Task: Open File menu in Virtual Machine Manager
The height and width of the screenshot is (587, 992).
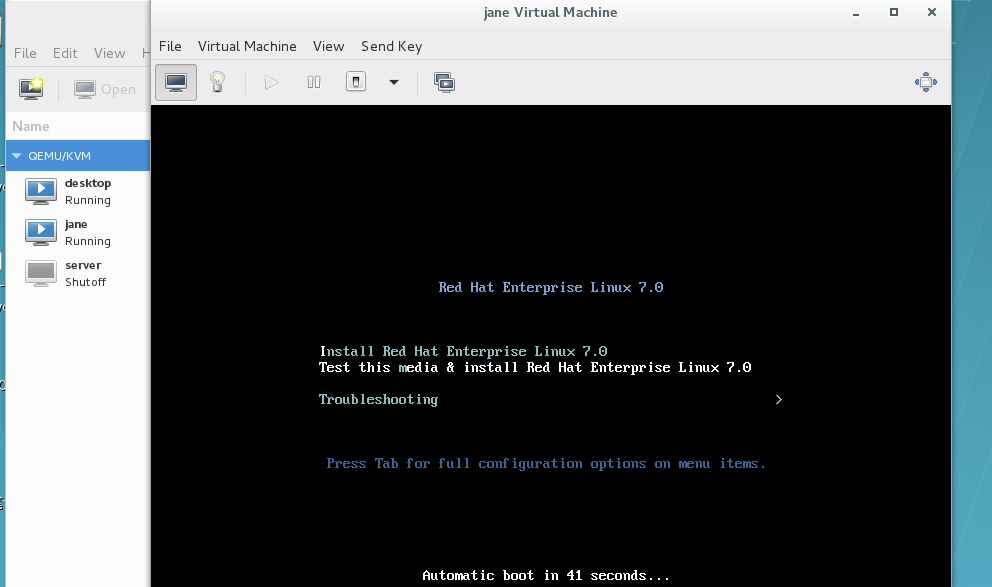Action: [x=25, y=53]
